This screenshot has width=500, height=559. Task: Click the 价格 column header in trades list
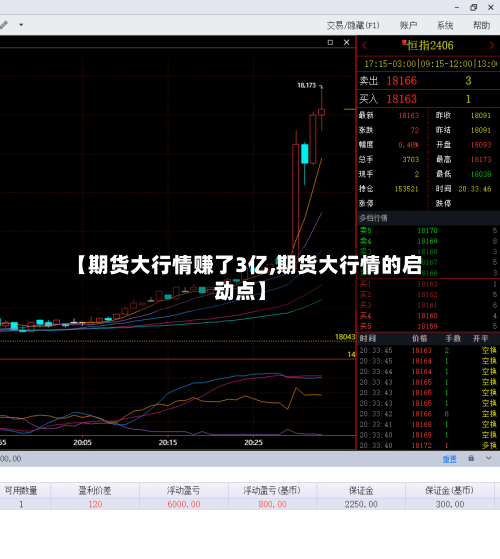[419, 338]
